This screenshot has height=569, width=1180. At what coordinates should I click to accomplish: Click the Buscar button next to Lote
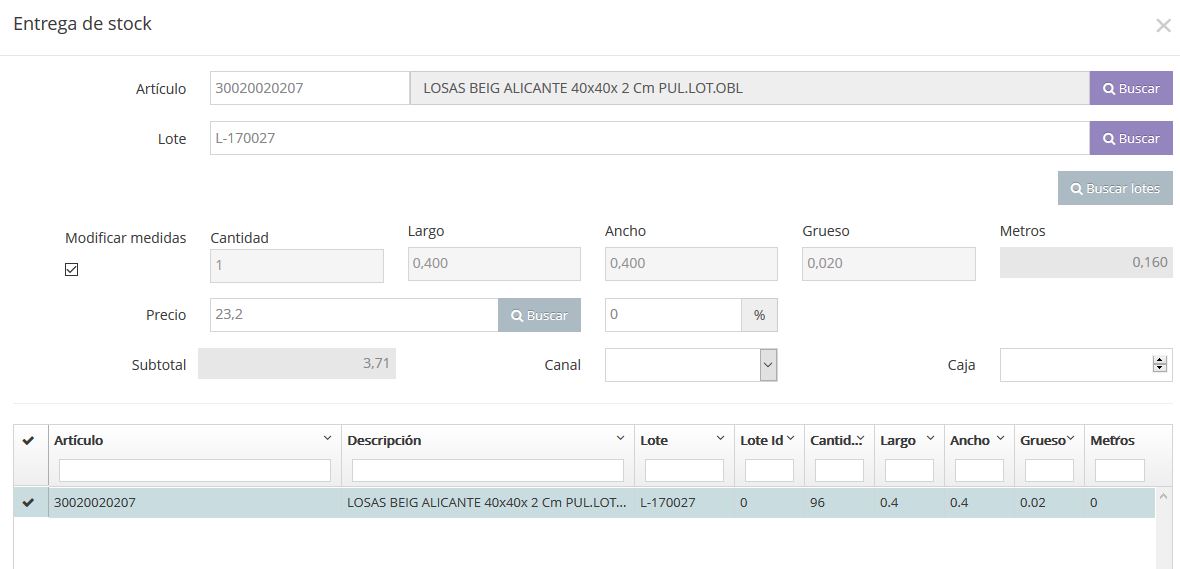click(1130, 138)
